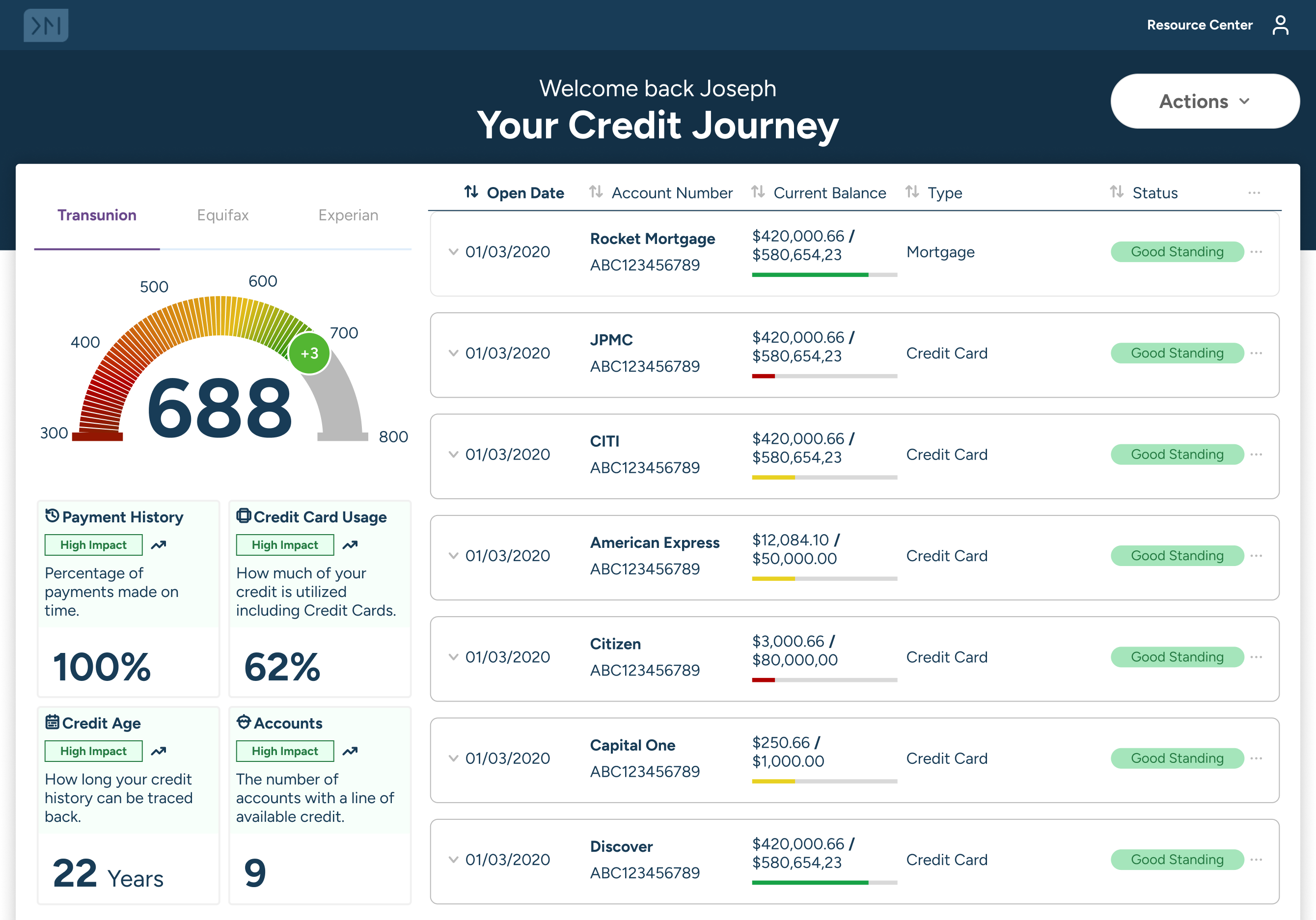
Task: Open the Discover row more options
Action: (x=1256, y=859)
